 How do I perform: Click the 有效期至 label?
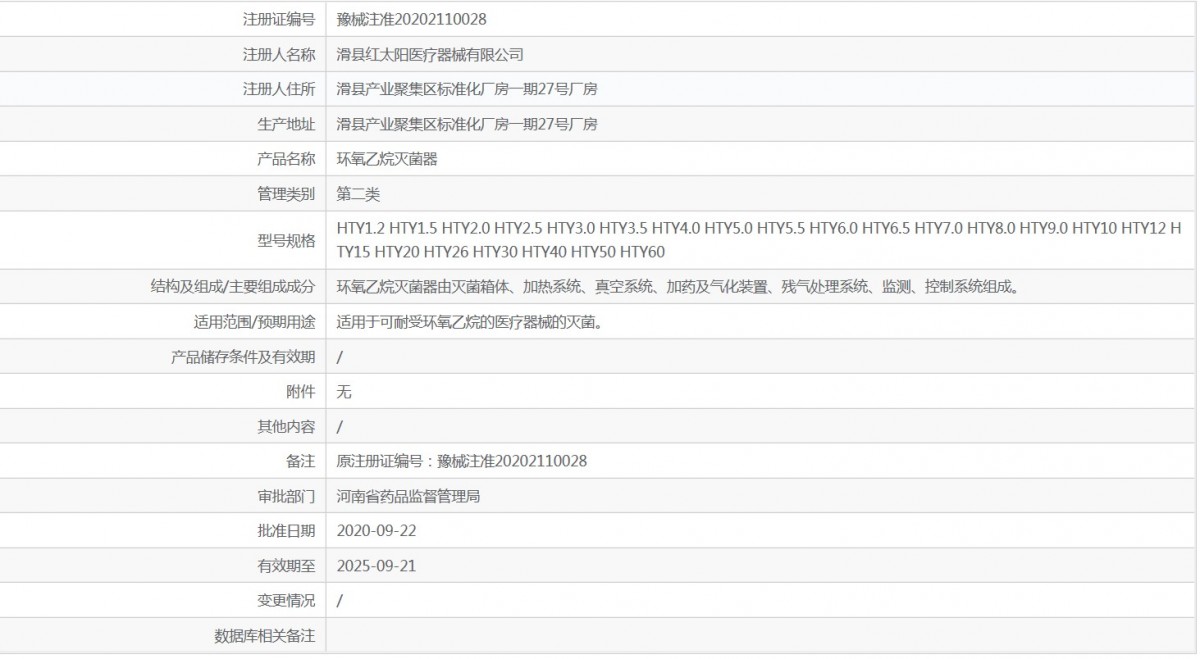pos(286,566)
